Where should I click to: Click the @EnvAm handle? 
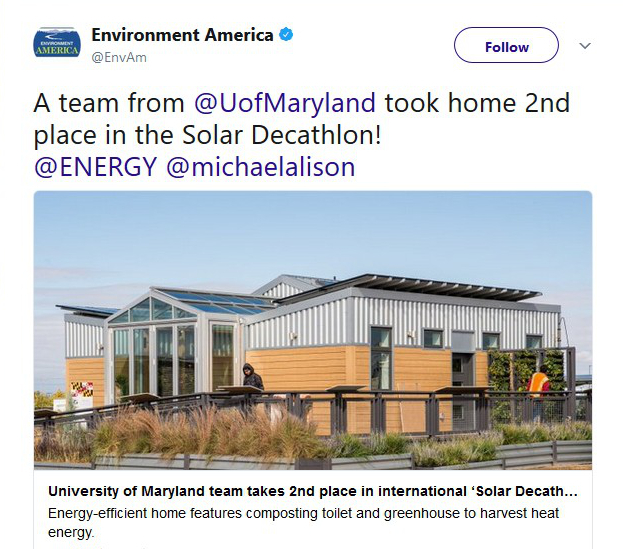click(119, 57)
